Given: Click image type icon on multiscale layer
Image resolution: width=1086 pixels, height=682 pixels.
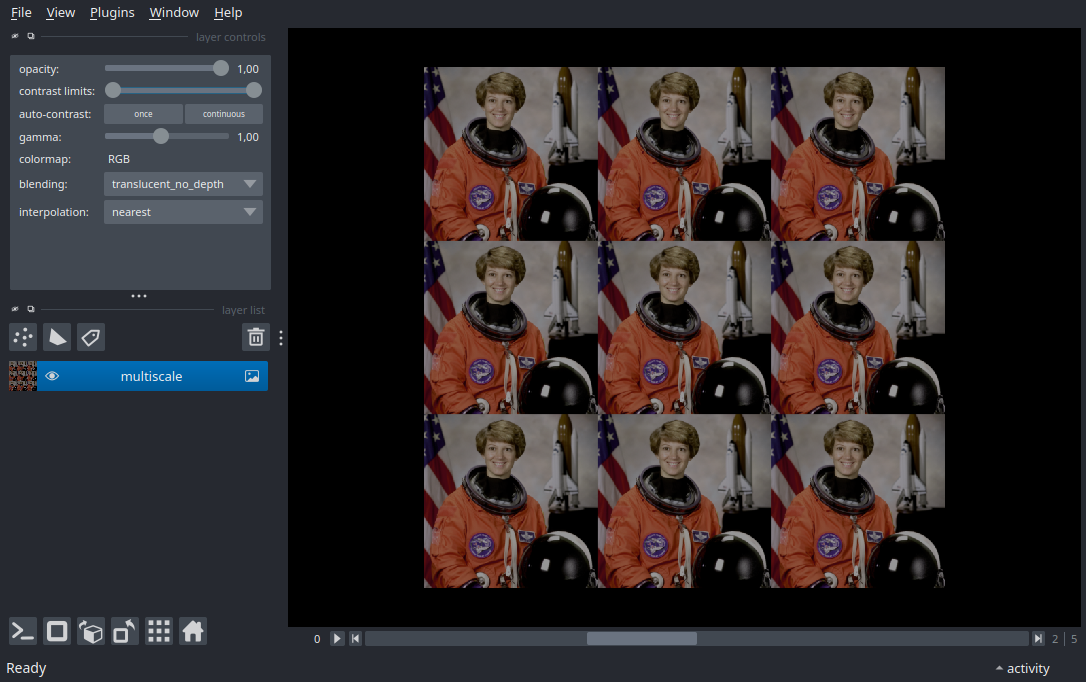Looking at the screenshot, I should pyautogui.click(x=252, y=376).
